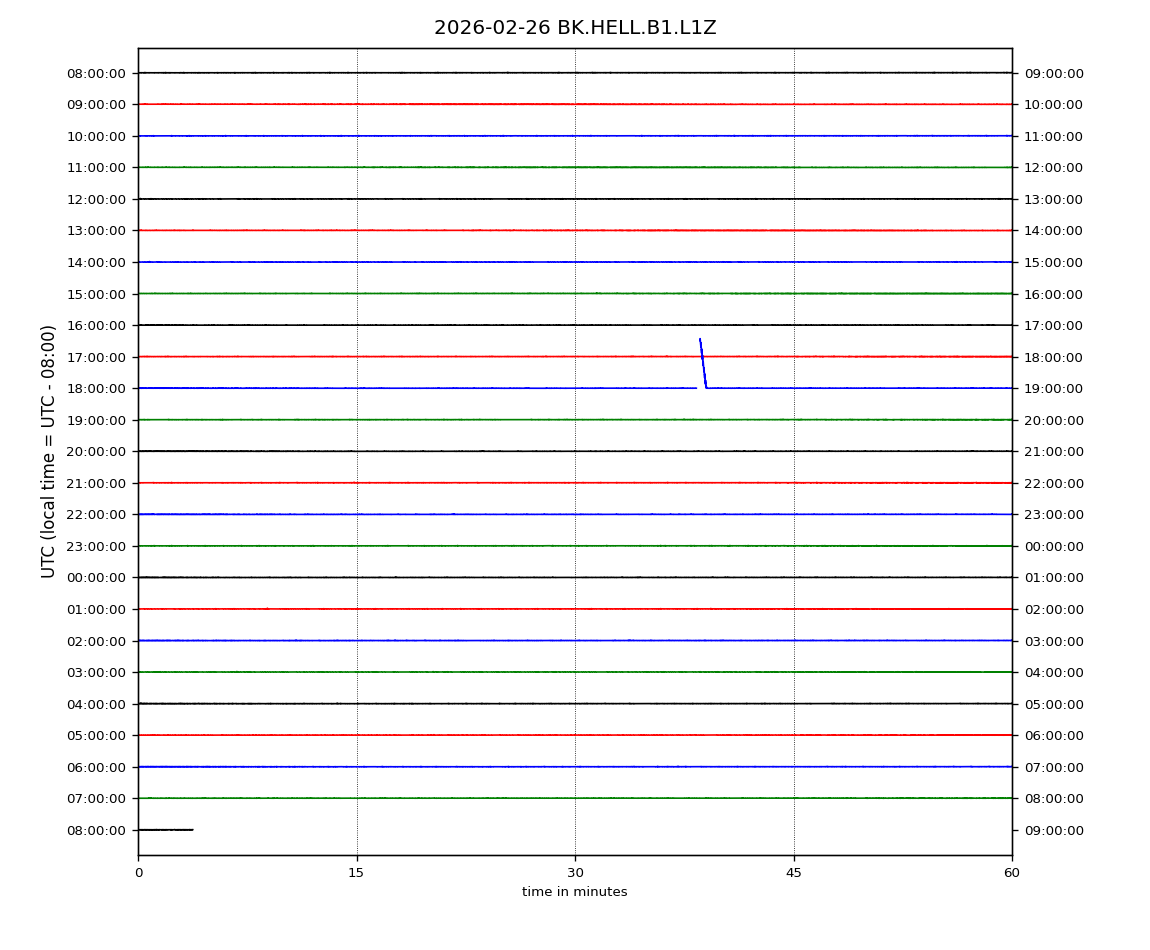Click the plot title 2026-02-26 BK.HELL.B1.L1Z
1150x950 pixels.
[575, 28]
